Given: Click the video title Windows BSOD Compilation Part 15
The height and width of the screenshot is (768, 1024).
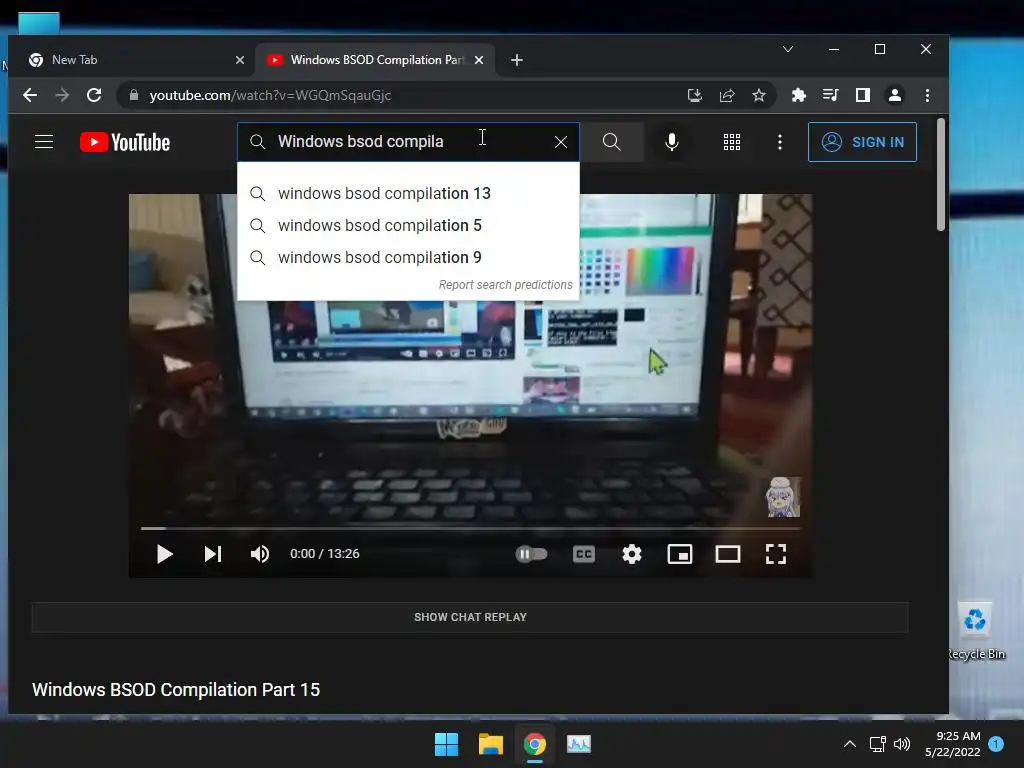Looking at the screenshot, I should point(176,690).
